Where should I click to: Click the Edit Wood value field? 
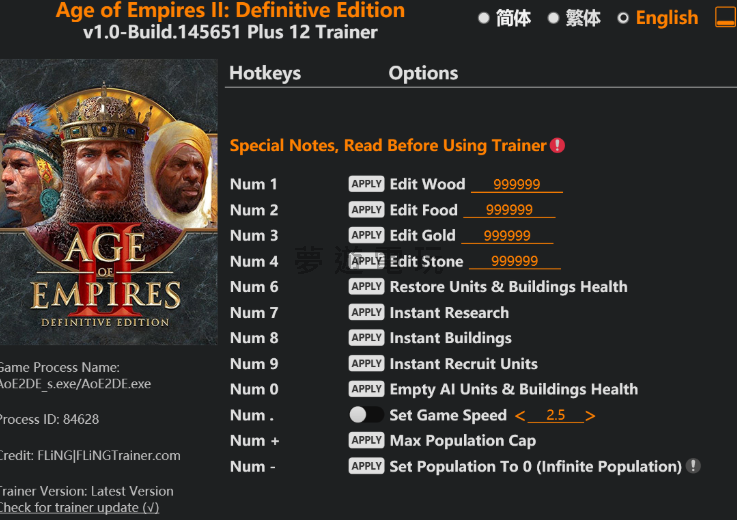[x=517, y=184]
